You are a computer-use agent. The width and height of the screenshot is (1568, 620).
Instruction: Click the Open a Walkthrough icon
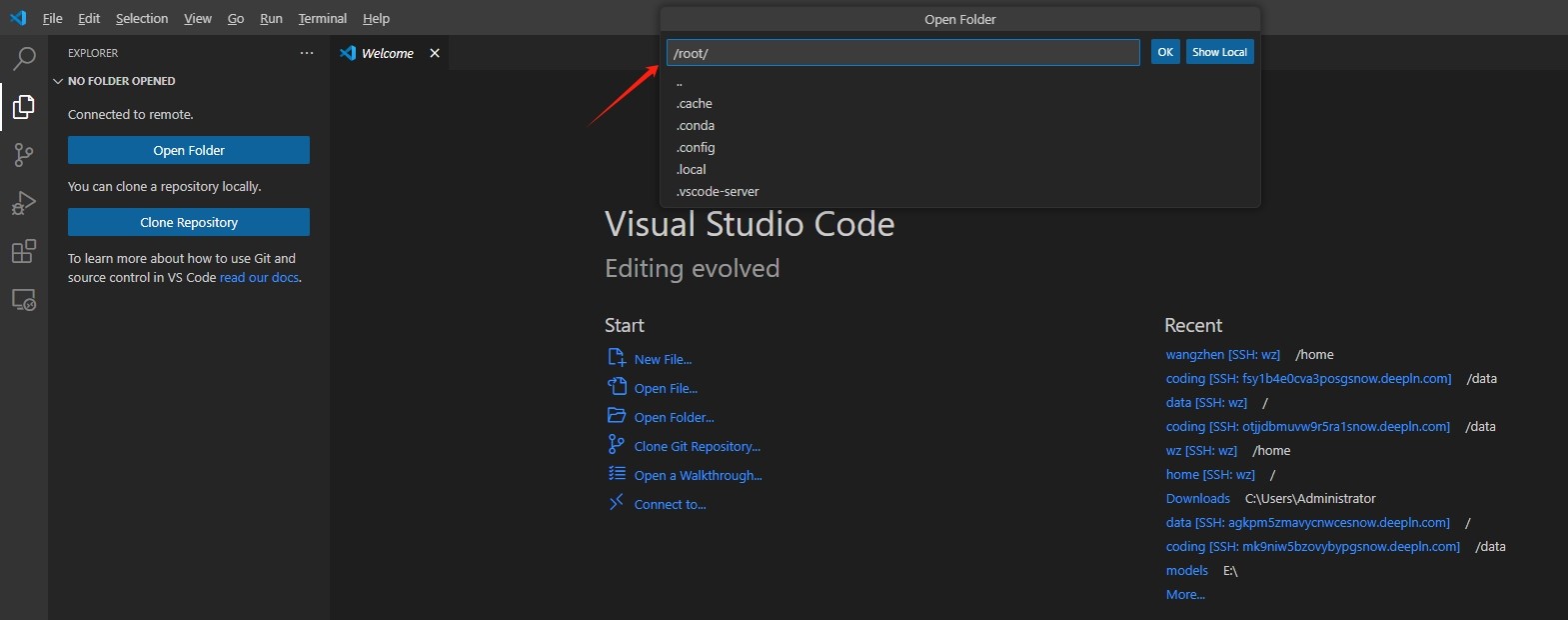click(617, 474)
